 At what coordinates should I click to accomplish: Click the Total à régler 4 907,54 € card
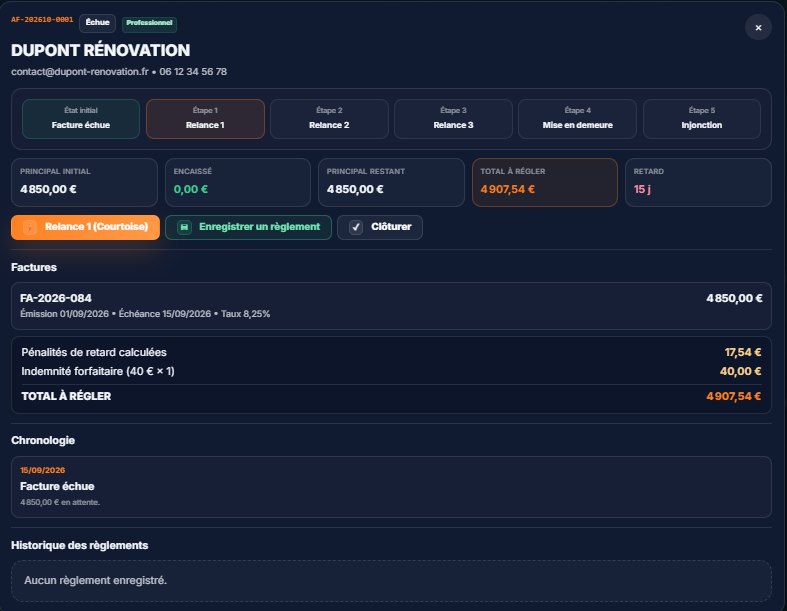tap(545, 183)
